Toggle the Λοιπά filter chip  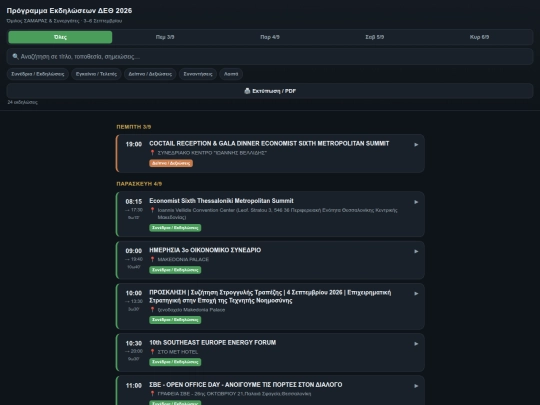pos(231,74)
